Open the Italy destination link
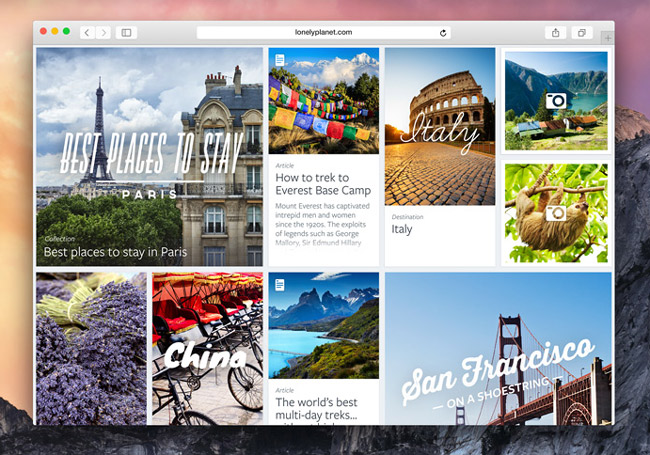The image size is (650, 455). click(402, 229)
